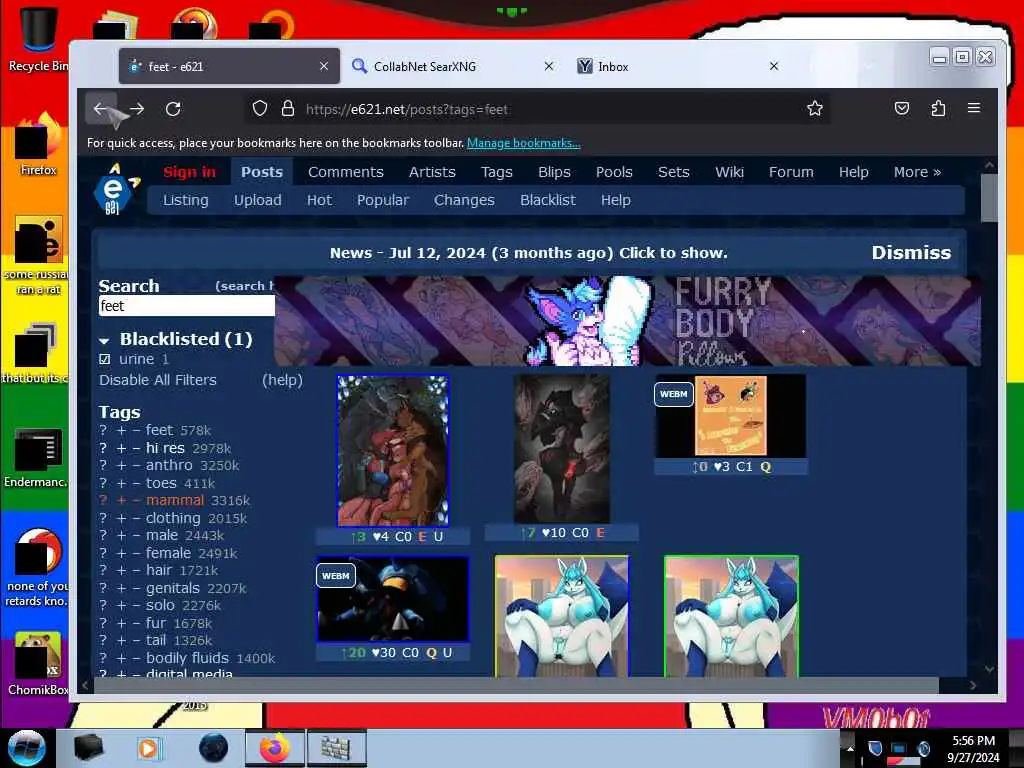Viewport: 1024px width, 768px height.
Task: Open the Sets page
Action: 674,172
